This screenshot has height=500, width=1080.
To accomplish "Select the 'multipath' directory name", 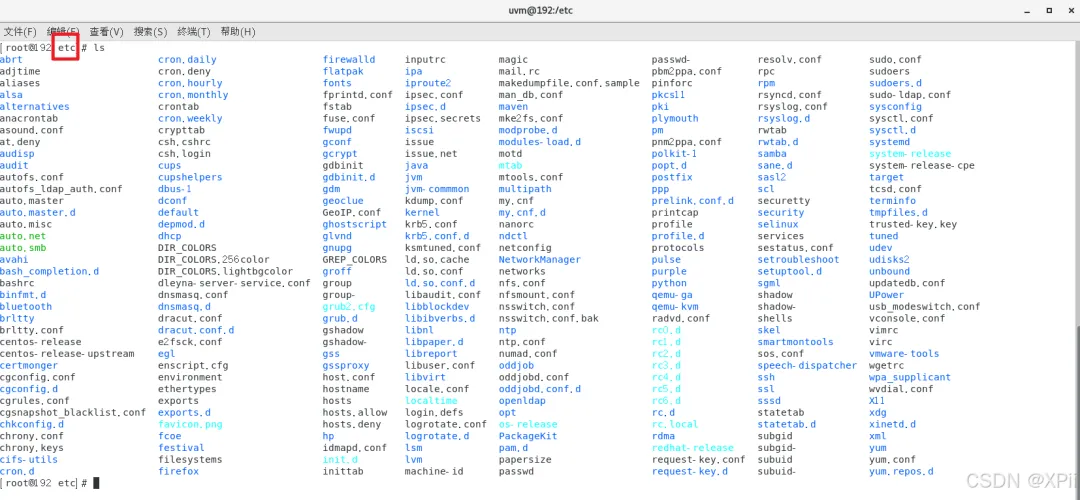I will (525, 189).
